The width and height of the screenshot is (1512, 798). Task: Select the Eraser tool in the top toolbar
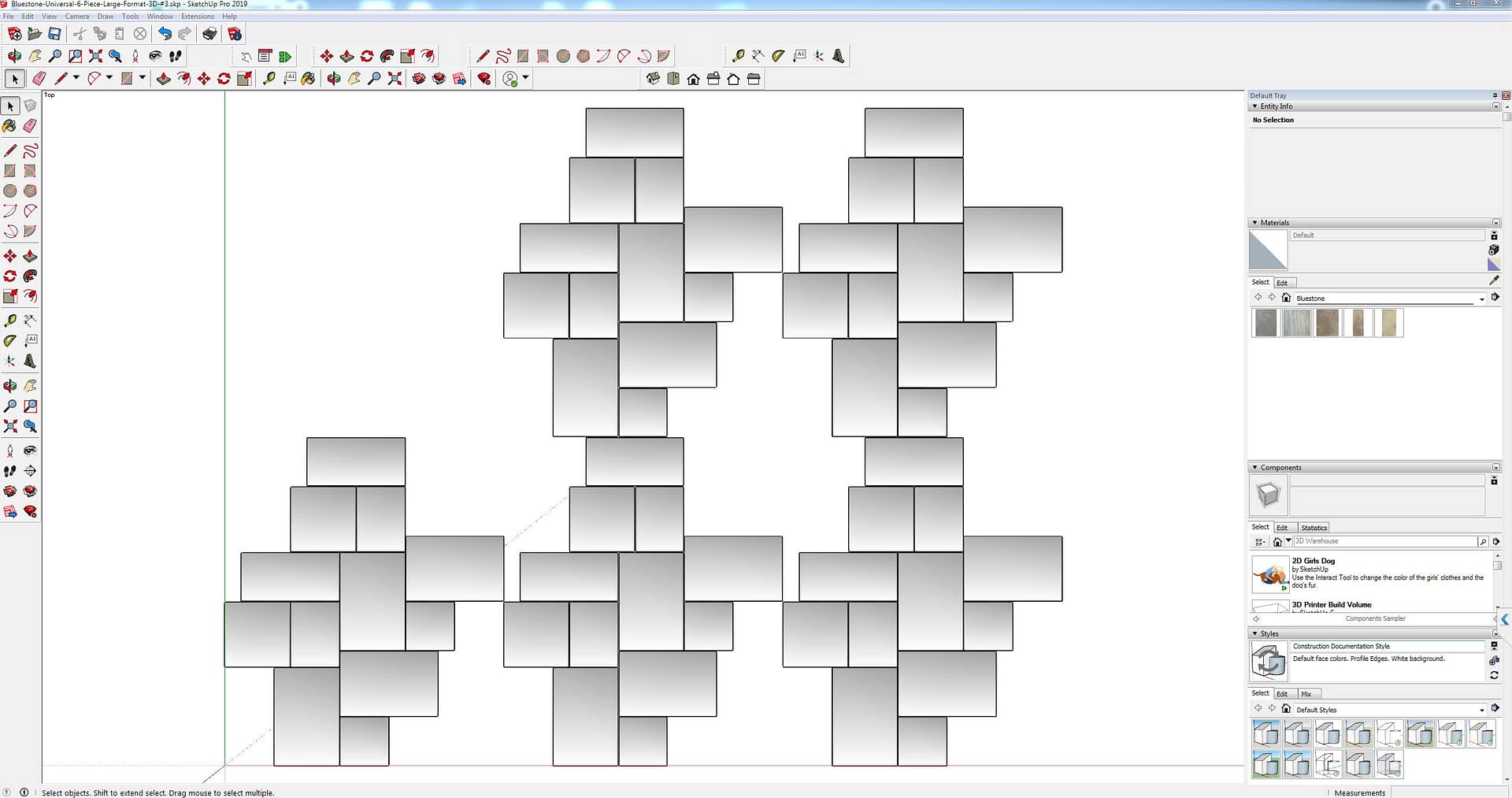pos(39,79)
